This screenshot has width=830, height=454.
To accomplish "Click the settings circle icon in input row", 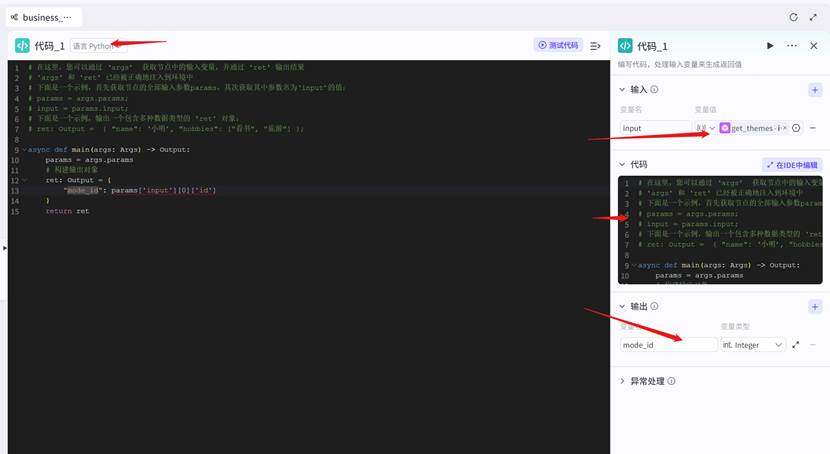I will (x=796, y=128).
